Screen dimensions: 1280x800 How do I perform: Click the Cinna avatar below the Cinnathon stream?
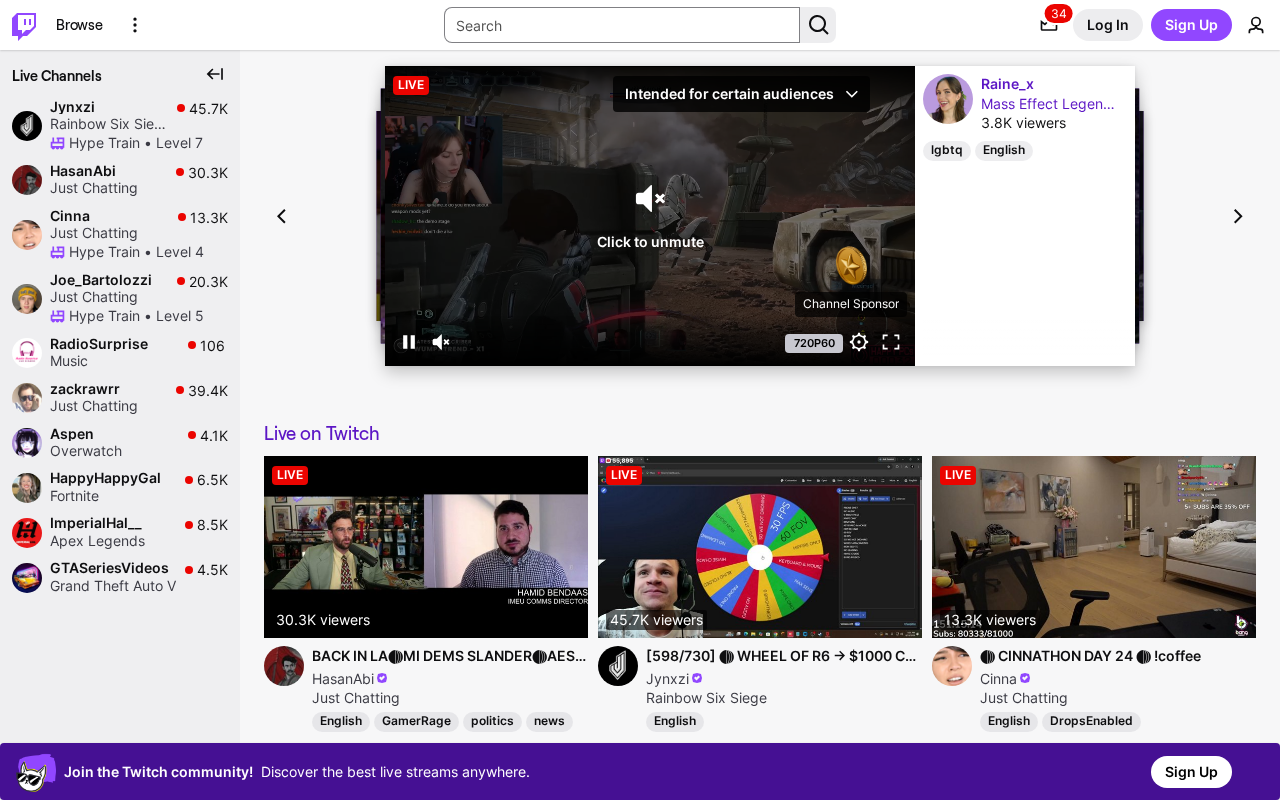[x=952, y=666]
